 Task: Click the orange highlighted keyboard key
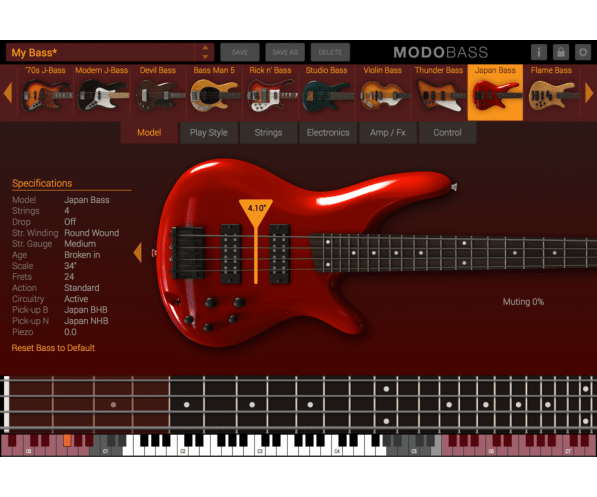67,441
